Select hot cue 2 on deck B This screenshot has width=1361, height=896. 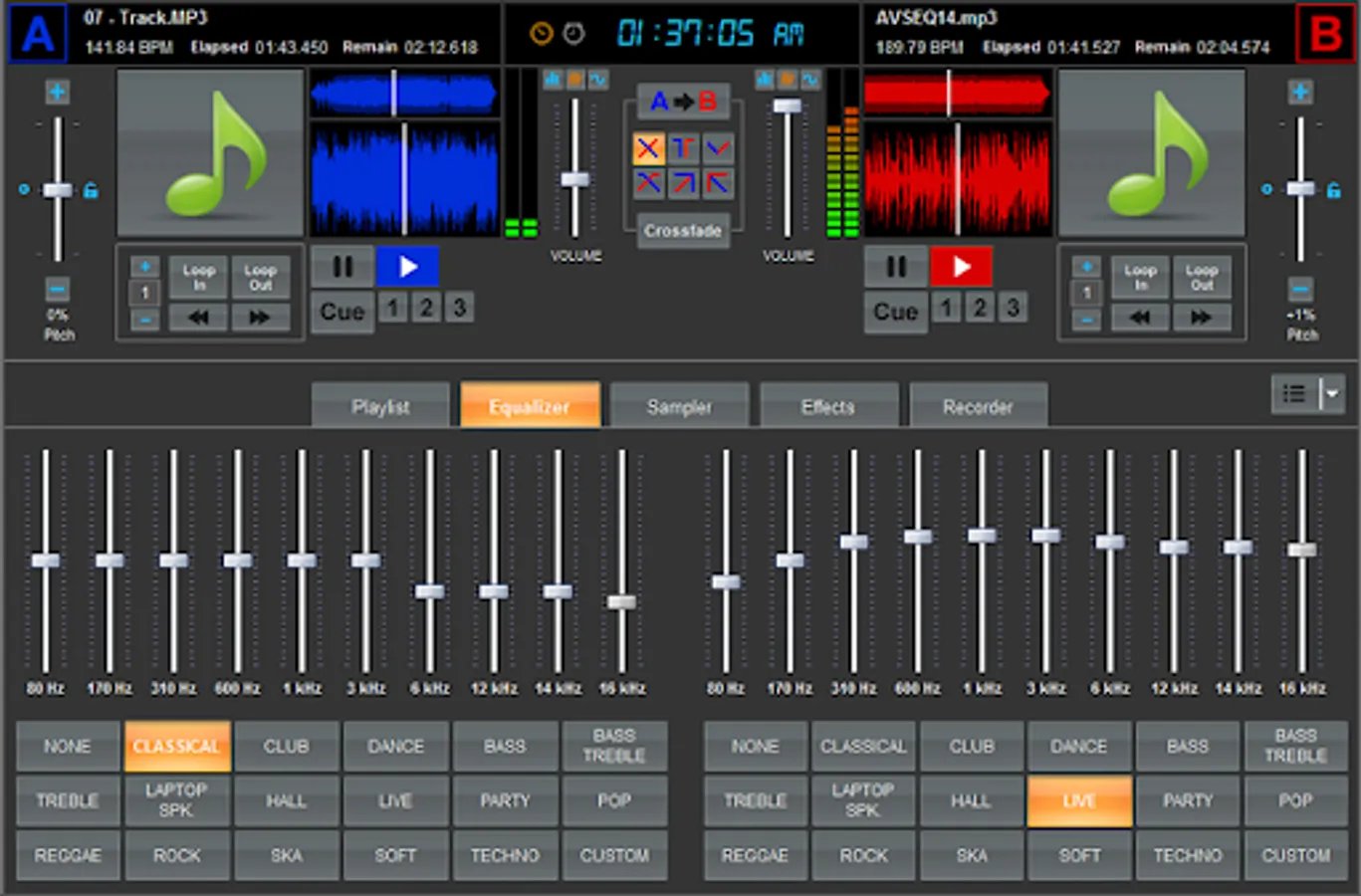pos(979,308)
